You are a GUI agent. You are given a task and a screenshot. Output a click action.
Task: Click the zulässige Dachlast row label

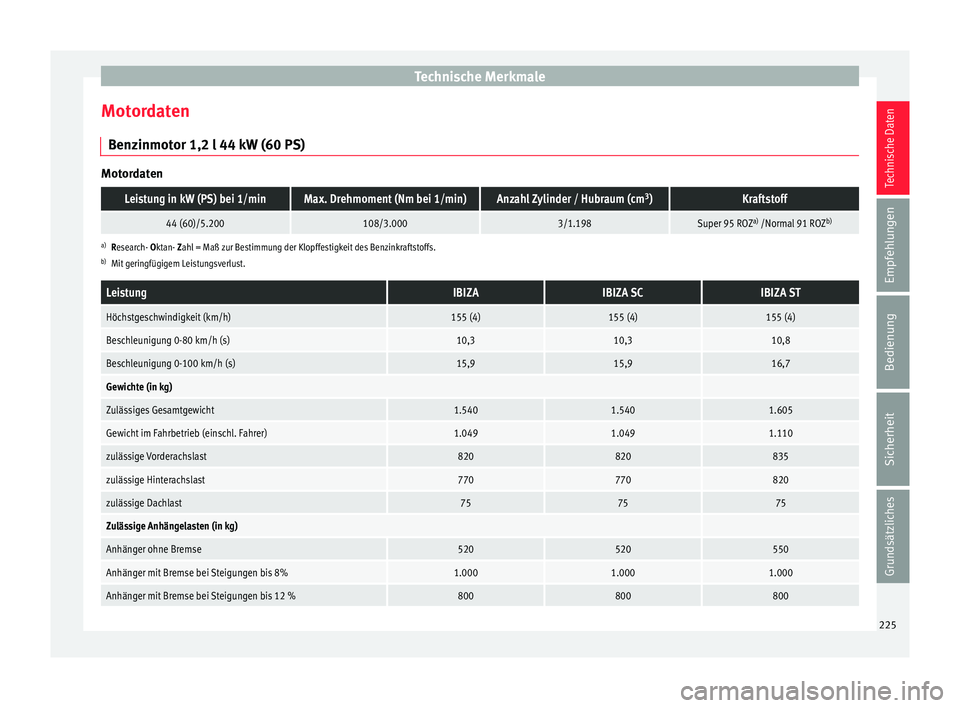(x=144, y=503)
